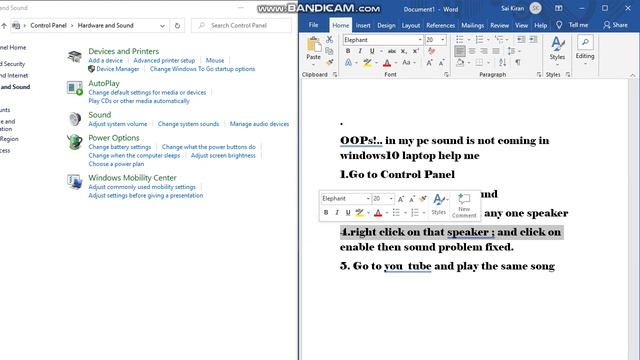Switch to the Design tab
The width and height of the screenshot is (640, 360).
point(386,25)
